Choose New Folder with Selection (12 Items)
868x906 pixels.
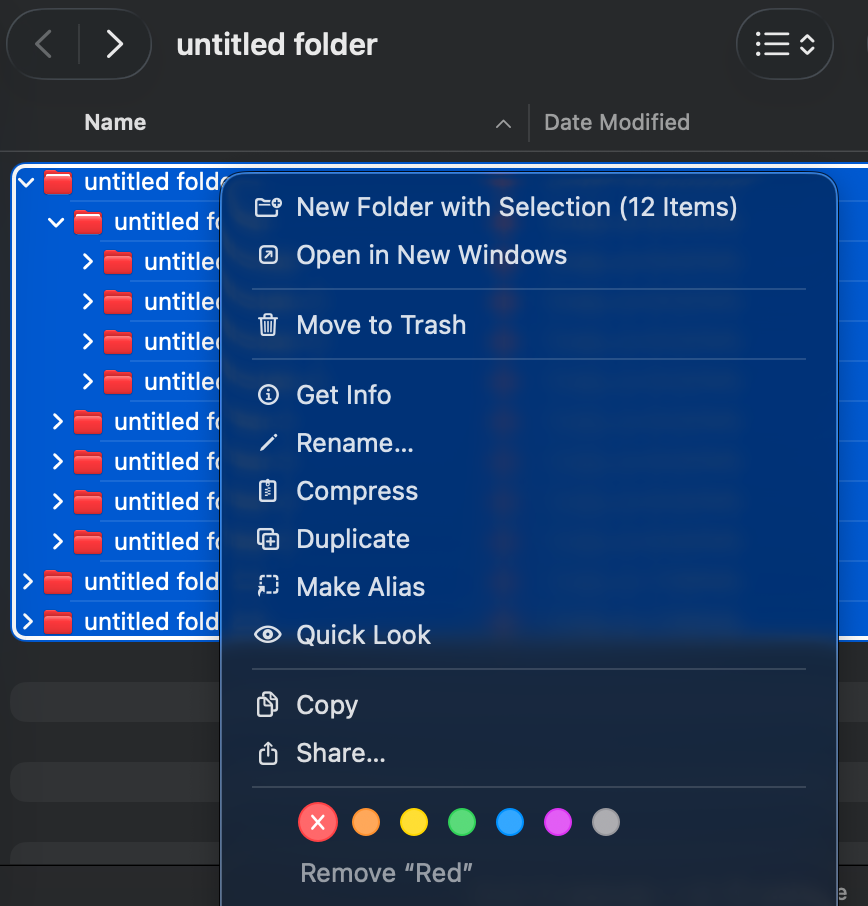tap(516, 207)
